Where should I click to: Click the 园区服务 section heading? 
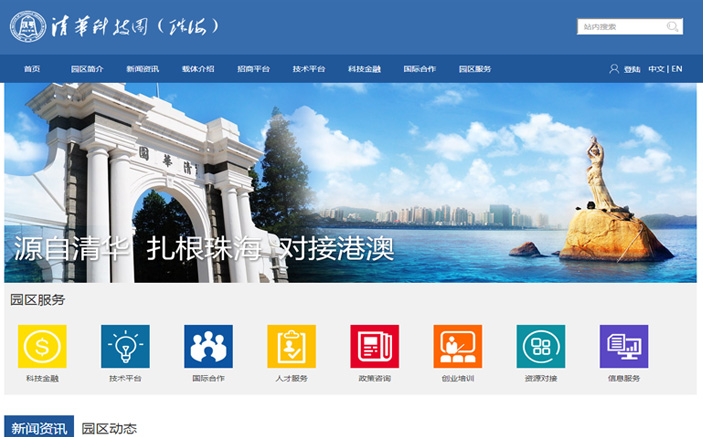(38, 300)
